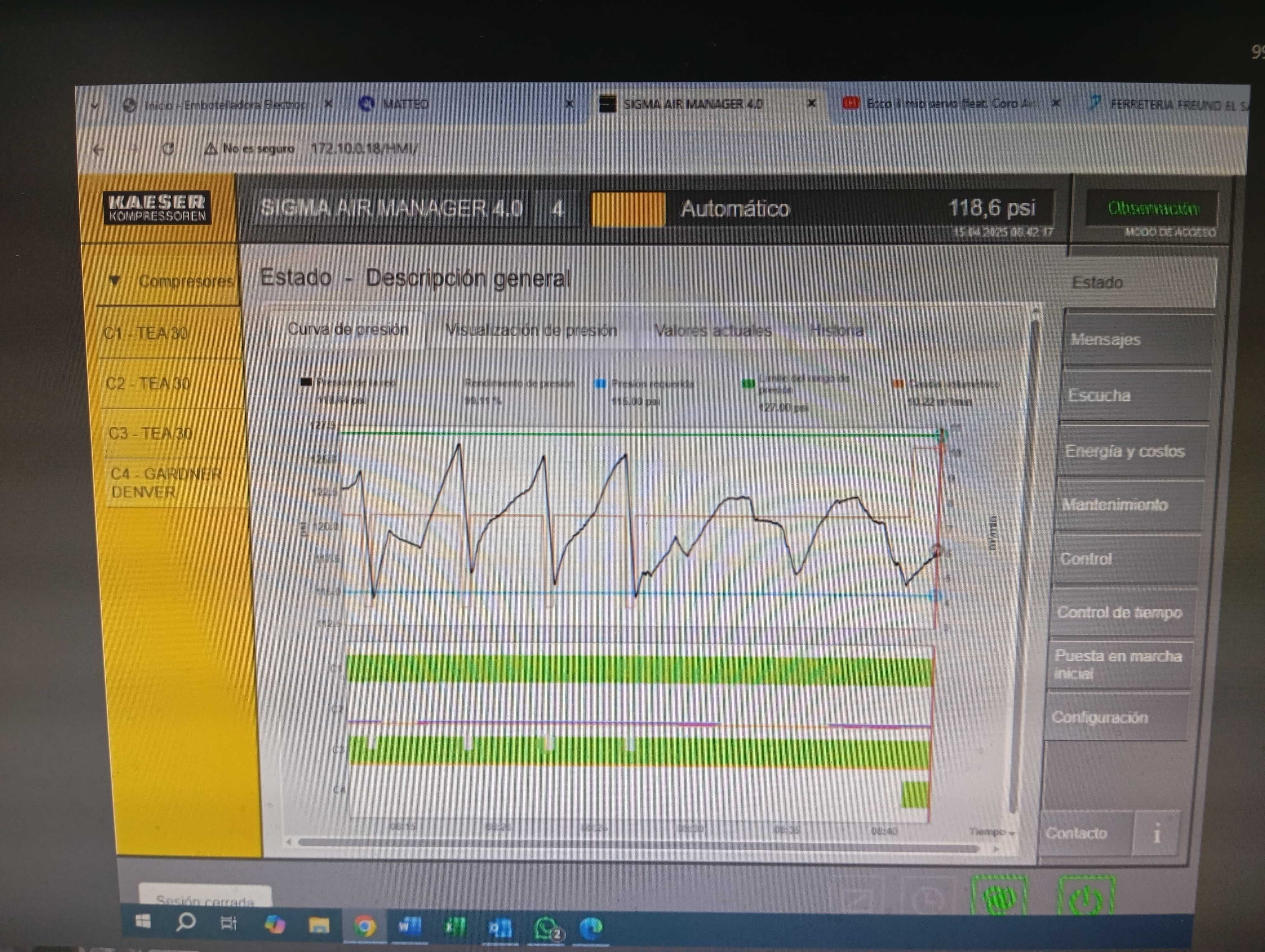Open Excel from taskbar
The width and height of the screenshot is (1265, 952).
coord(455,927)
